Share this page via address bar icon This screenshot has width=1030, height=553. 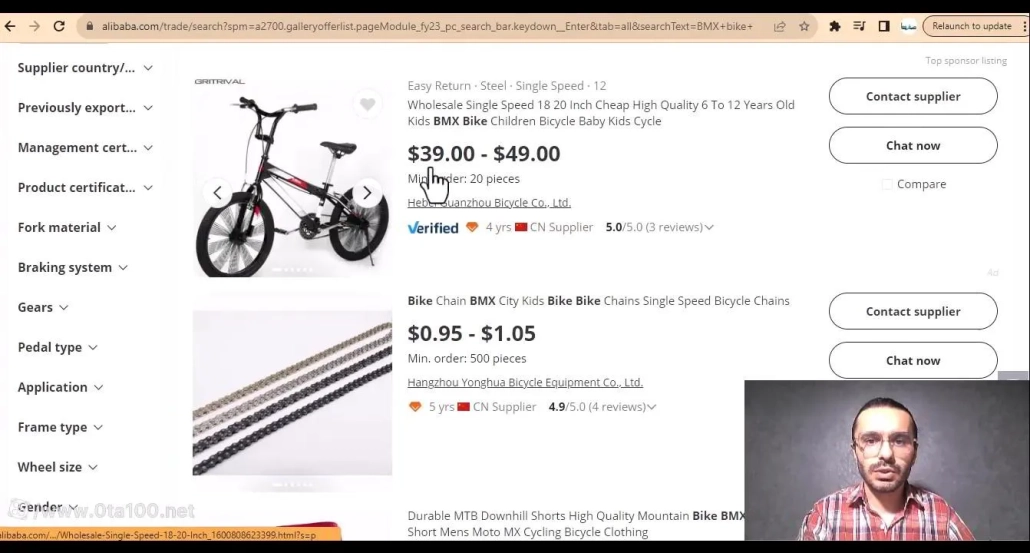point(780,26)
